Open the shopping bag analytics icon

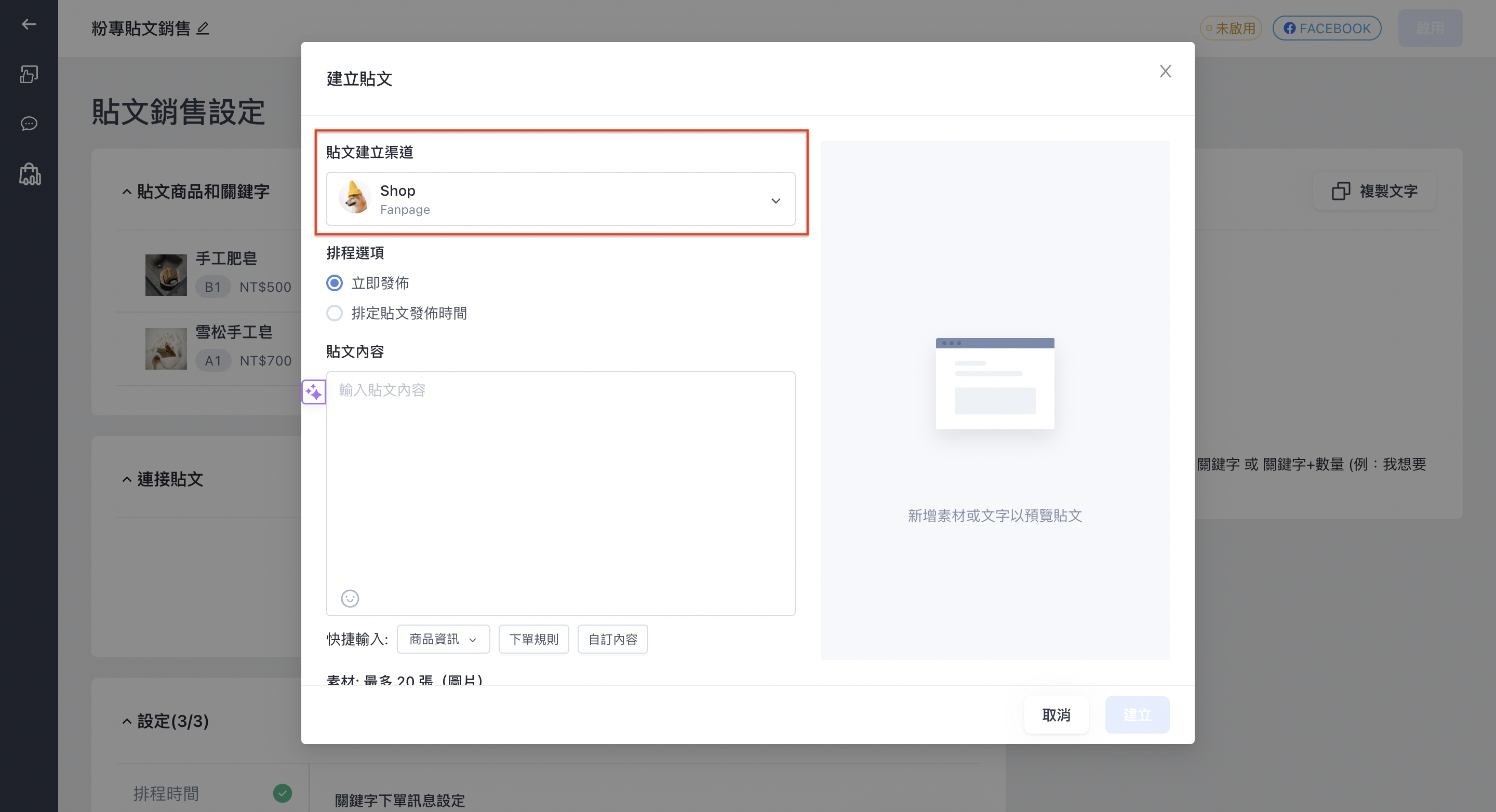coord(29,174)
